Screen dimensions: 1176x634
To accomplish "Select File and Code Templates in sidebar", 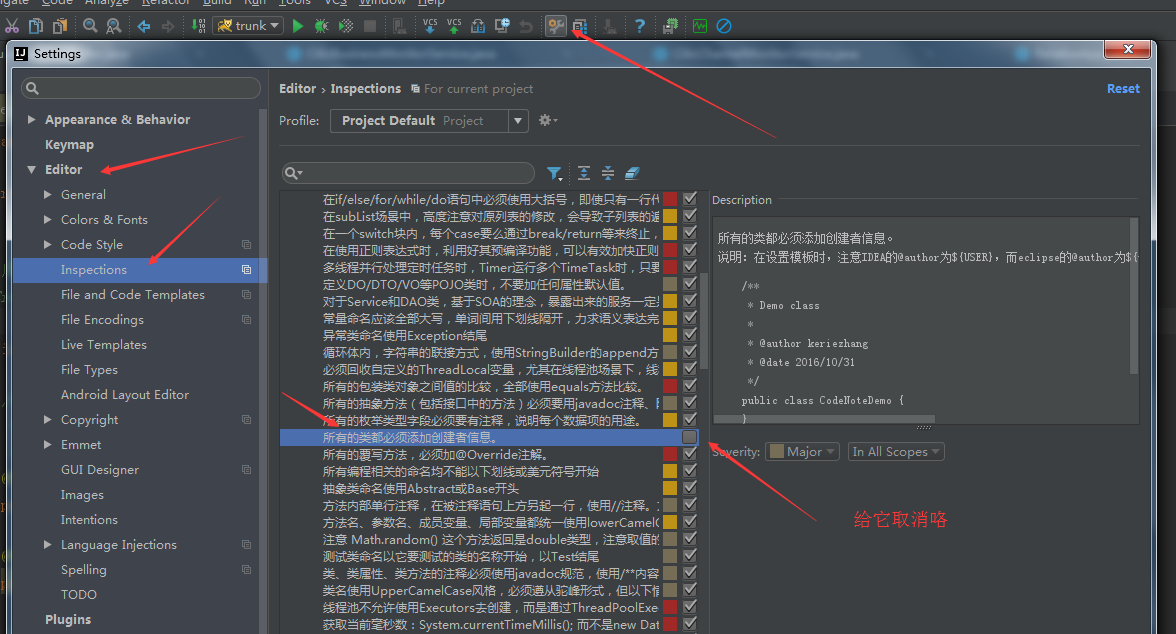I will [133, 295].
